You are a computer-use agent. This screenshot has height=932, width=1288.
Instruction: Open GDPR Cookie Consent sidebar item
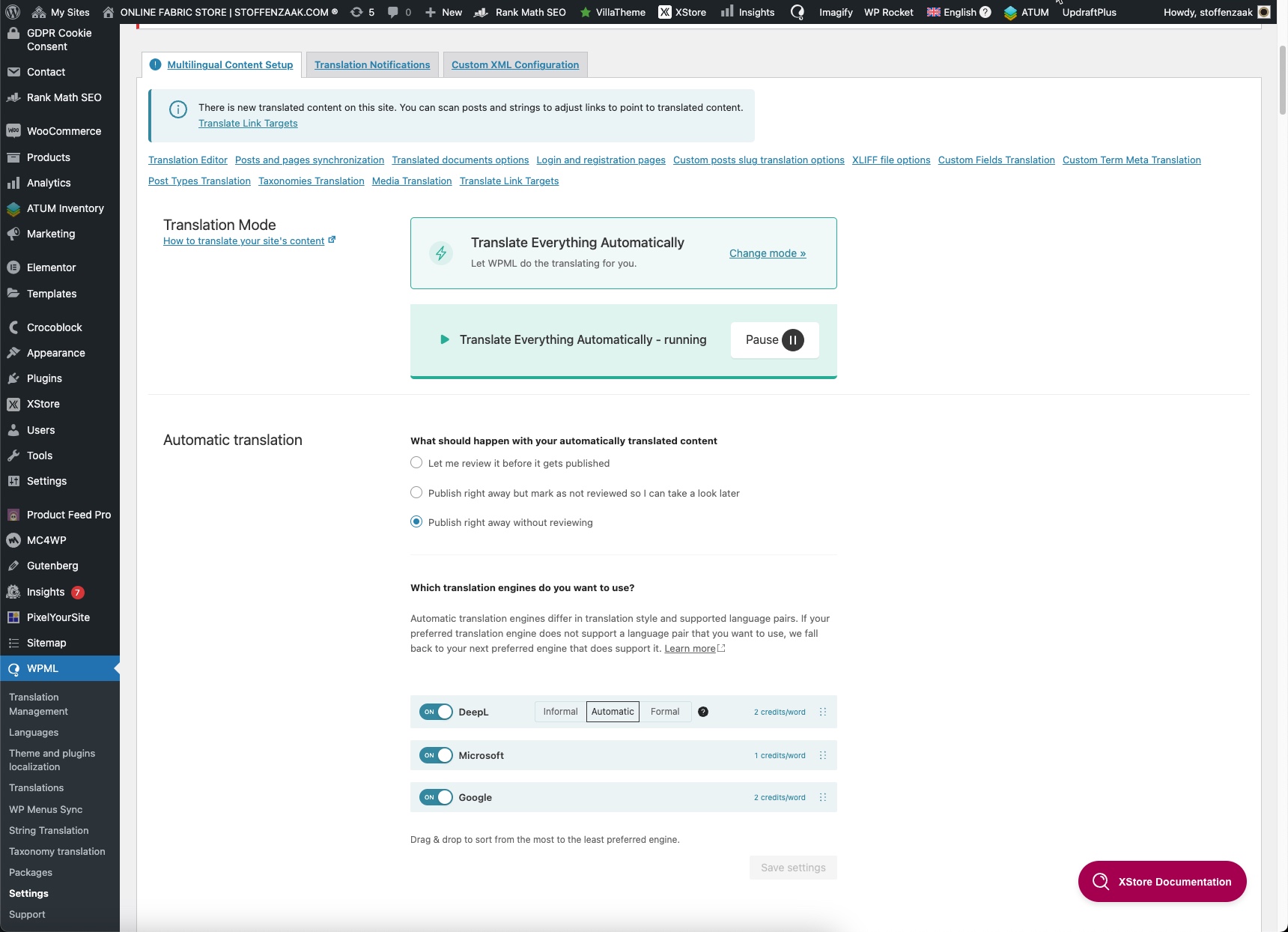(x=60, y=40)
